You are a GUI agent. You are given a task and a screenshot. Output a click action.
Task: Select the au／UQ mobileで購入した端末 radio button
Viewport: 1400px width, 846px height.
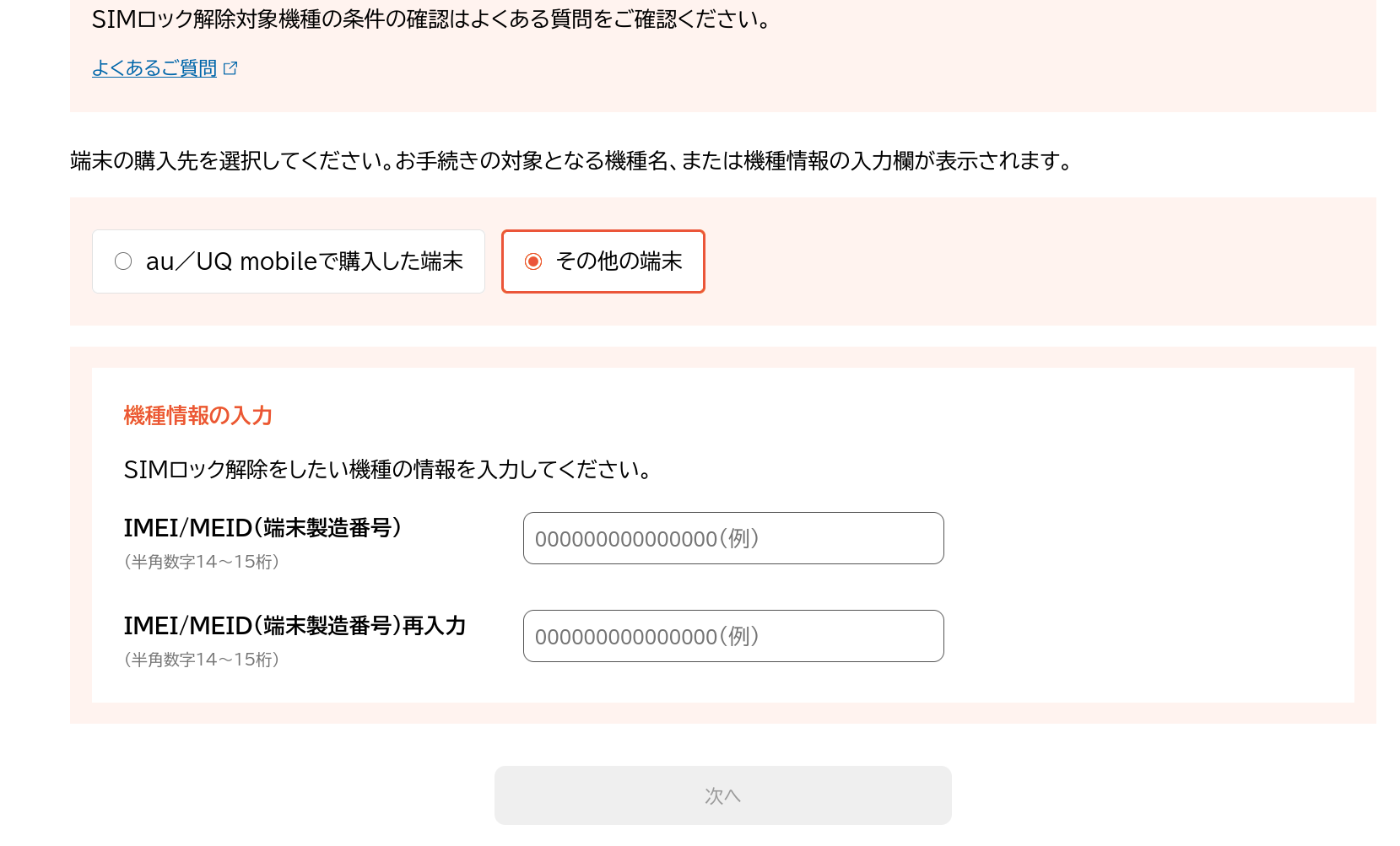click(x=123, y=261)
